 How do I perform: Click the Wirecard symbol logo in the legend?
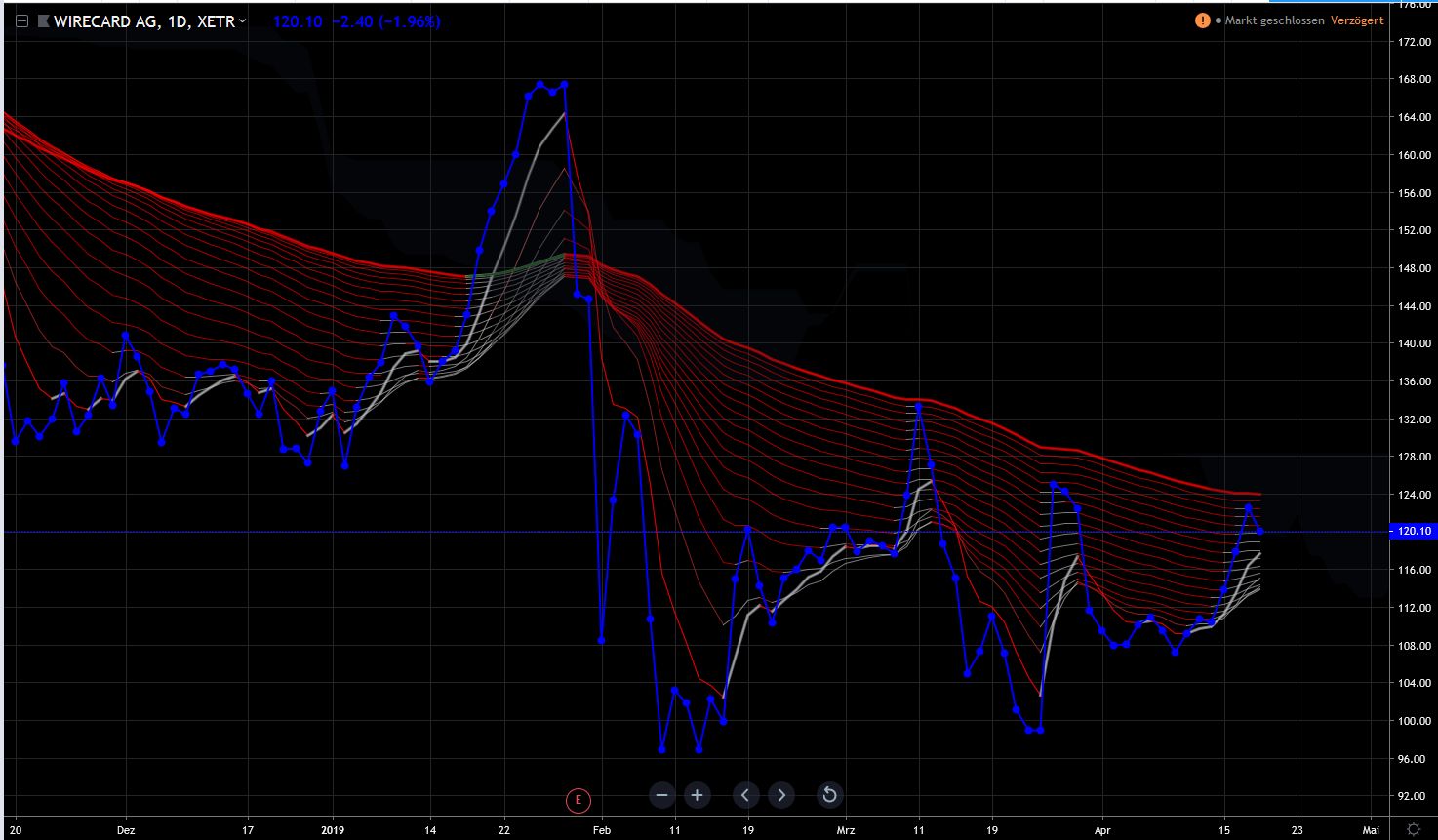click(42, 20)
